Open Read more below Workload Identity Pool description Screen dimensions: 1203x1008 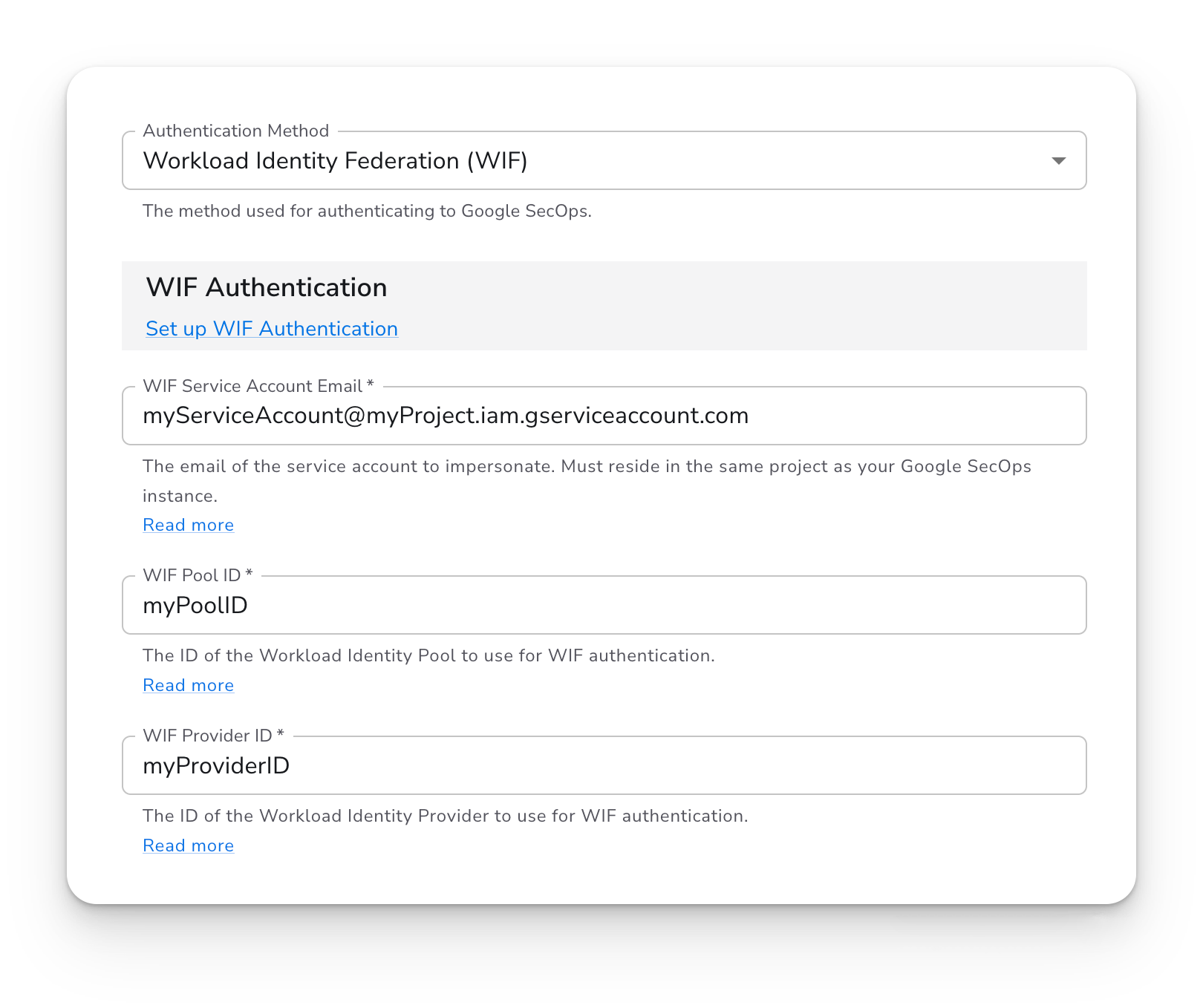point(188,686)
